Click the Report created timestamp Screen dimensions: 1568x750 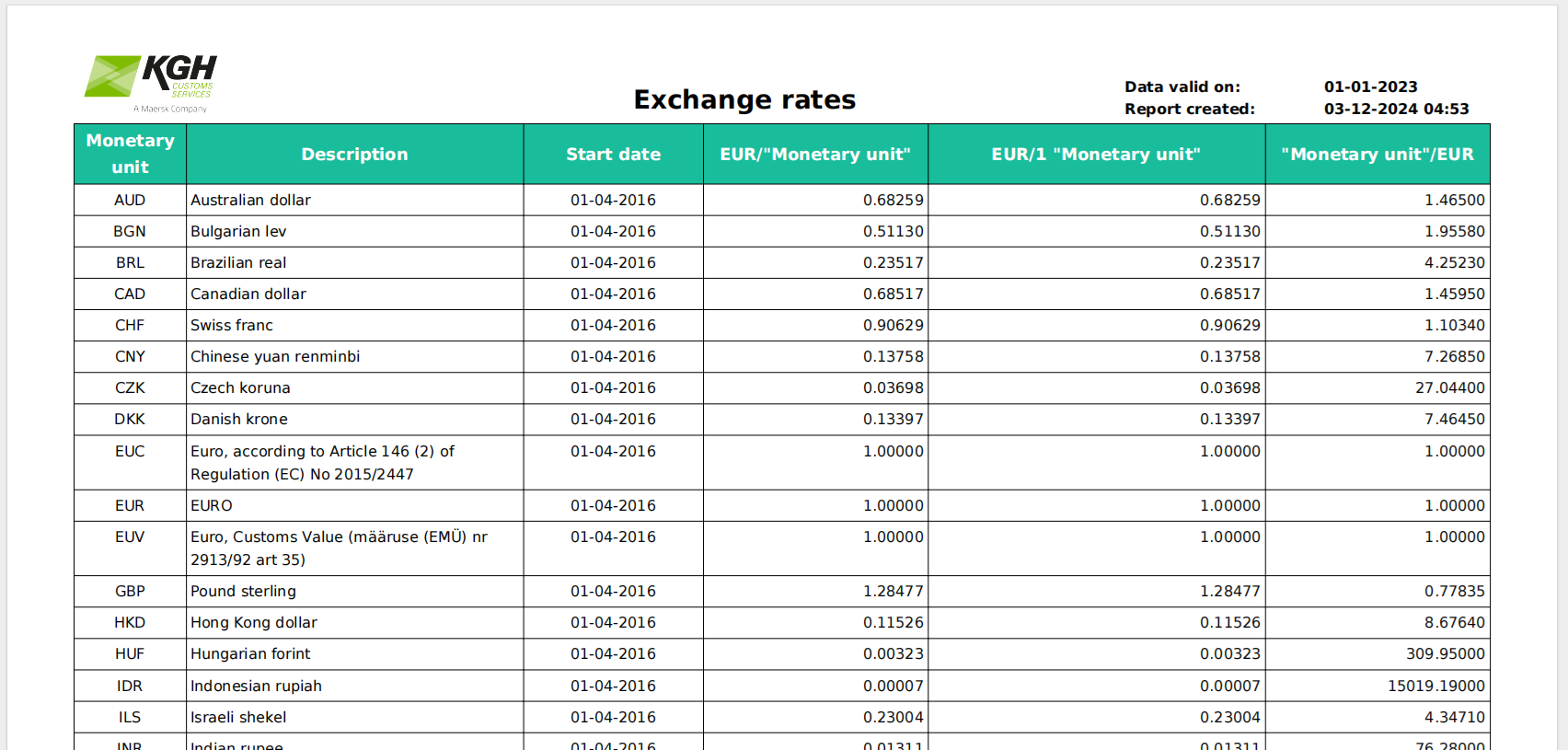coord(1396,110)
